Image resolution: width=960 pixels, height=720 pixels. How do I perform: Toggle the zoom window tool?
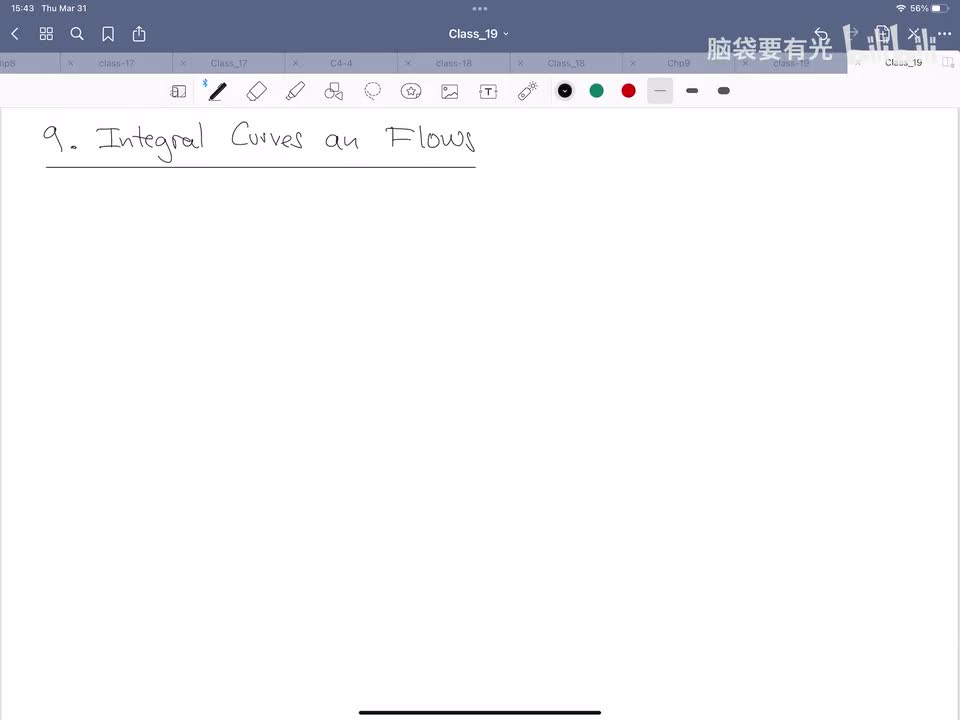click(178, 91)
